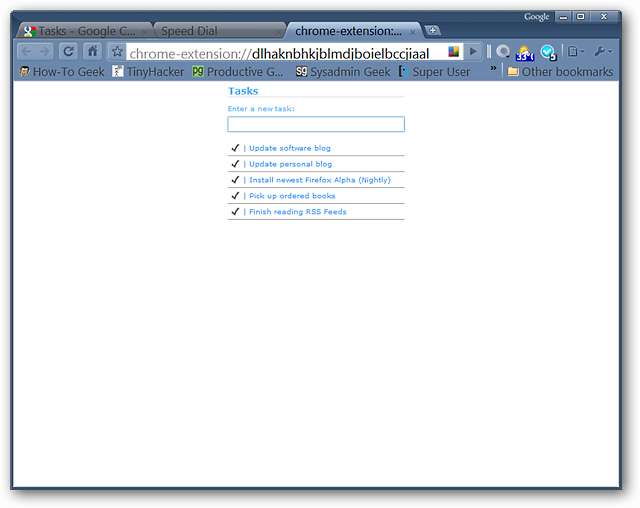The height and width of the screenshot is (508, 640).
Task: Select the chrome-extension tab
Action: point(349,31)
